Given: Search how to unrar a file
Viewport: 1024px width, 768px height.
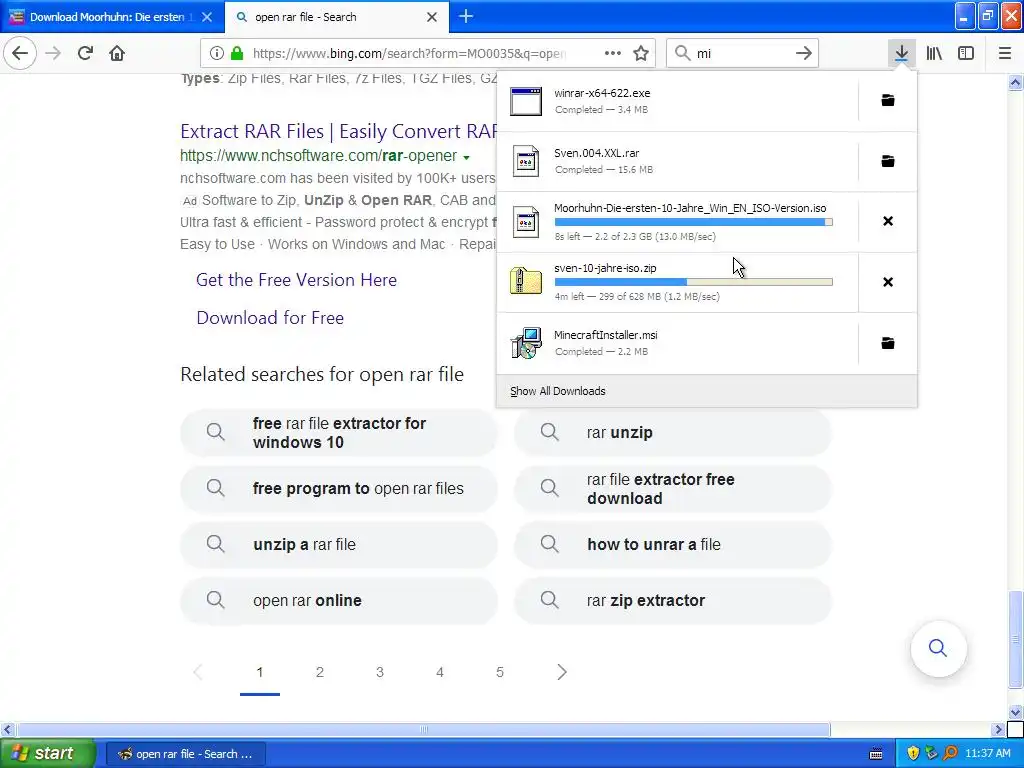Looking at the screenshot, I should [x=673, y=544].
